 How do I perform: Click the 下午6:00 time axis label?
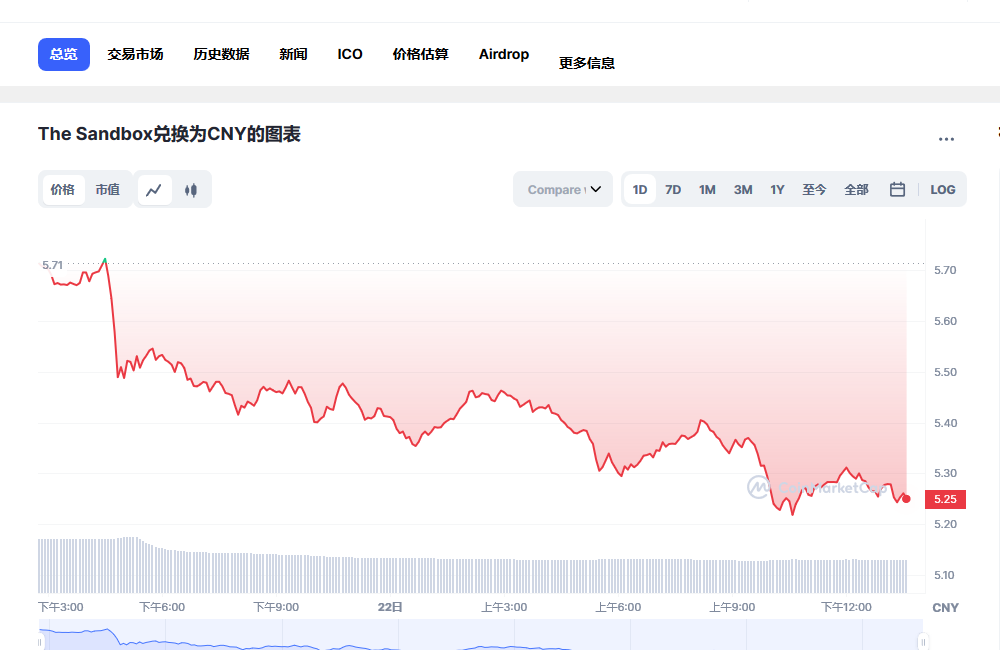pyautogui.click(x=162, y=607)
